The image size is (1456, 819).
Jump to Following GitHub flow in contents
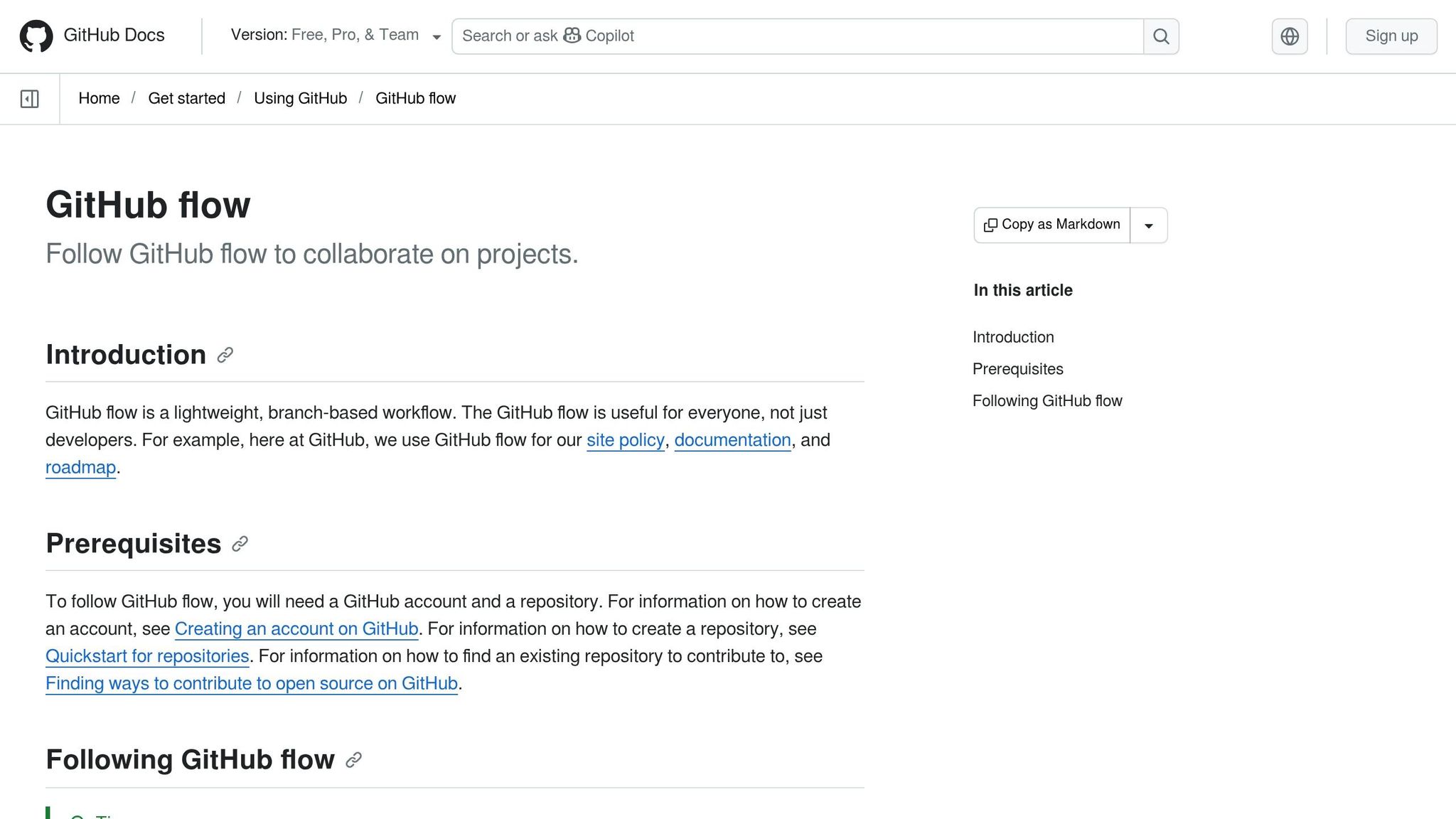click(1047, 401)
